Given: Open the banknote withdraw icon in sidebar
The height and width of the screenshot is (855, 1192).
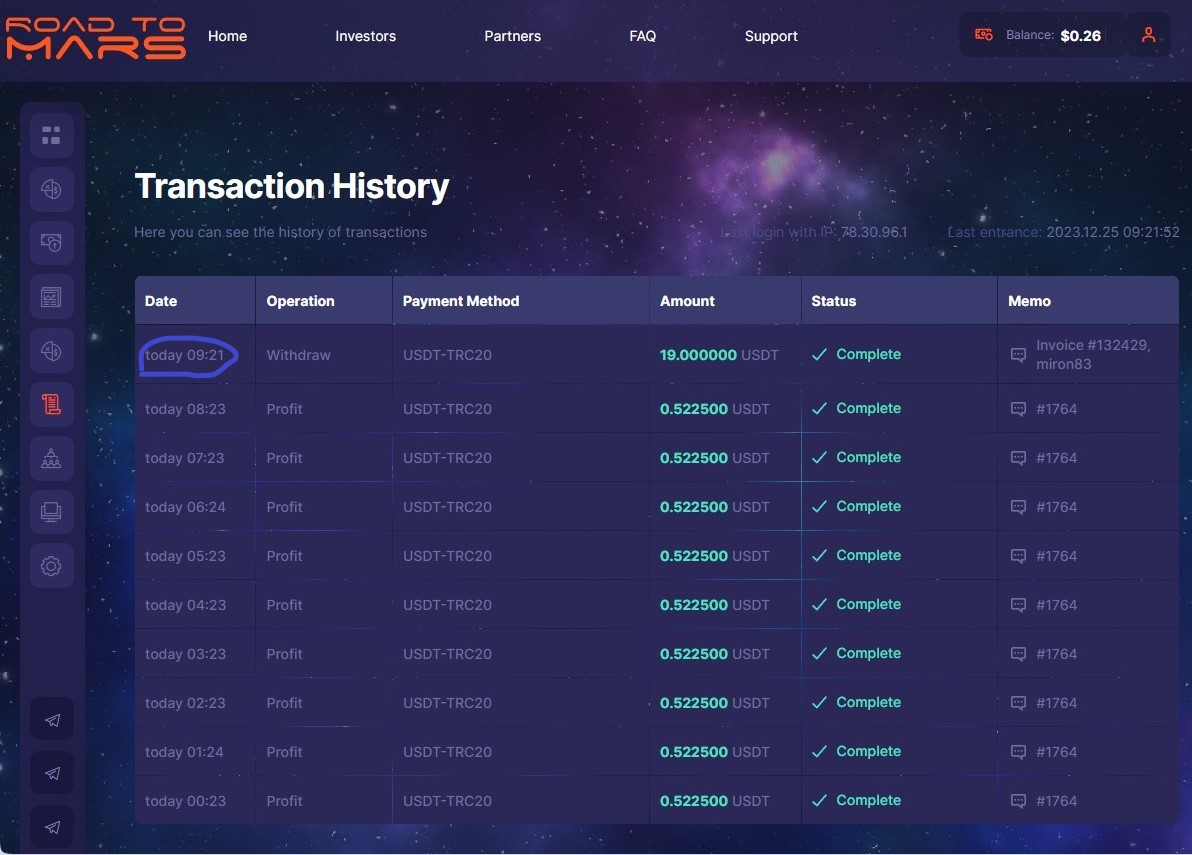Looking at the screenshot, I should point(52,242).
